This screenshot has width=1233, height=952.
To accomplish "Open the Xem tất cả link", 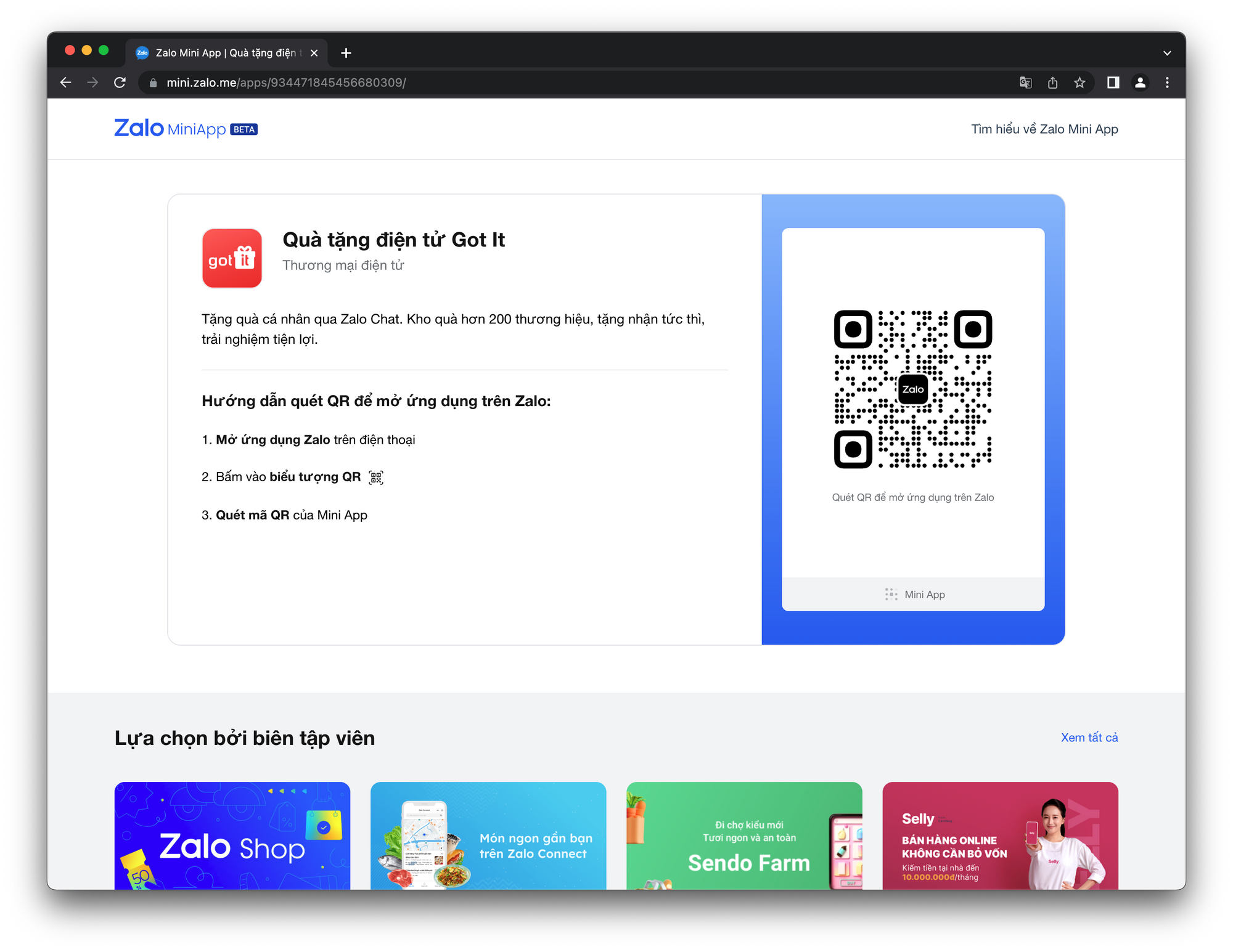I will [1089, 738].
